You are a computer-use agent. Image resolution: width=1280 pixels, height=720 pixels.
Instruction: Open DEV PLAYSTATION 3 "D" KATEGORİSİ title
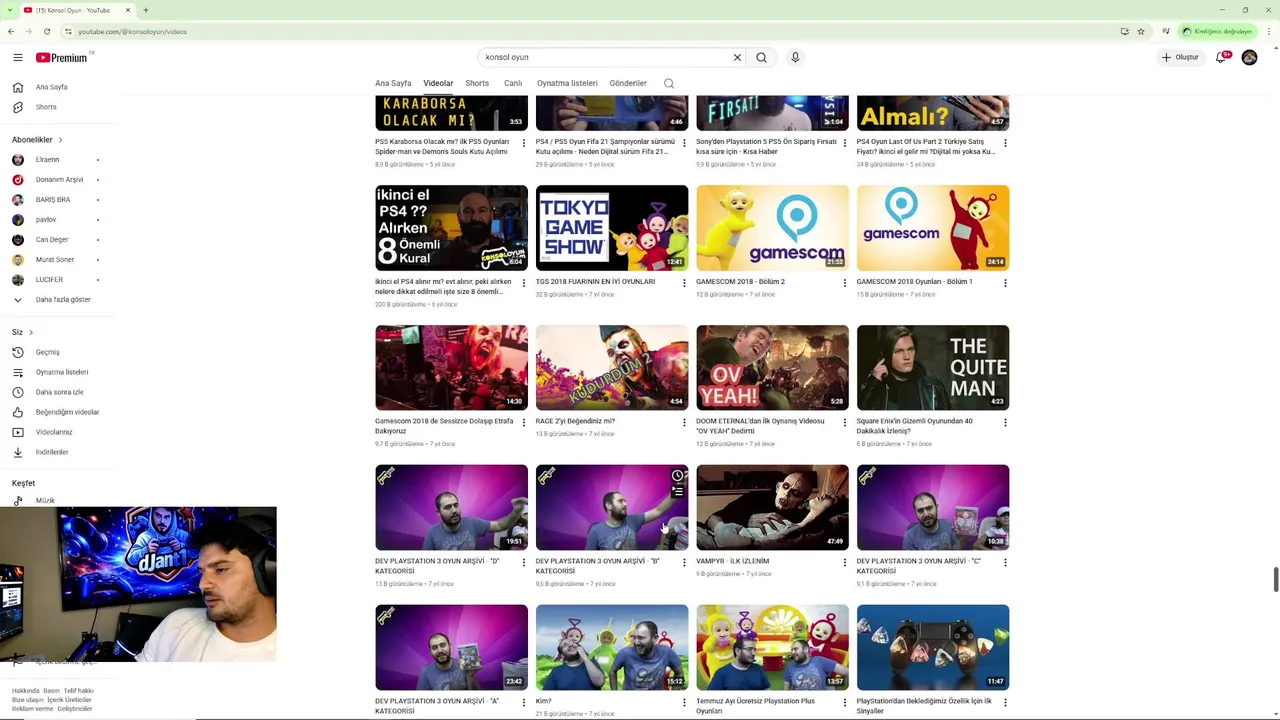point(437,566)
